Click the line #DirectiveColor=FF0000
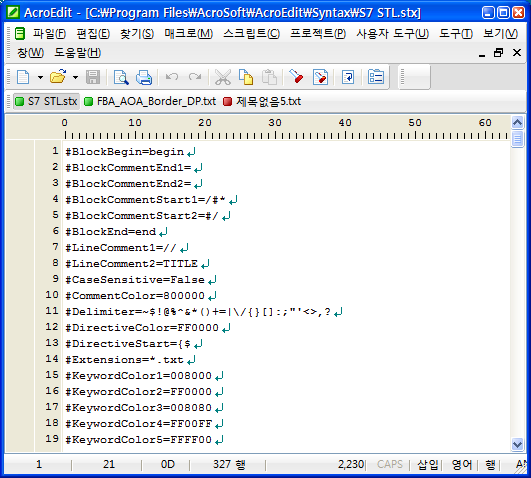Image resolution: width=531 pixels, height=478 pixels. coord(142,328)
